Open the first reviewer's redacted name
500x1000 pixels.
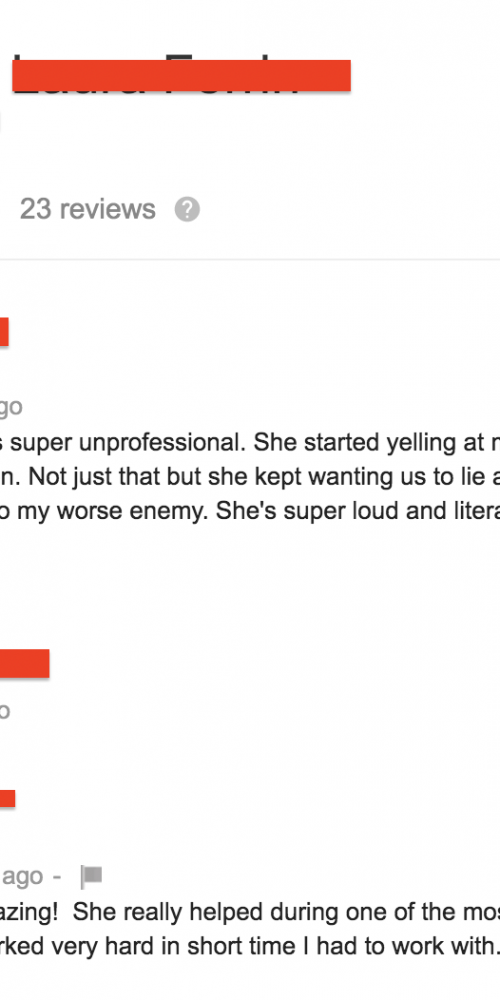(4, 332)
